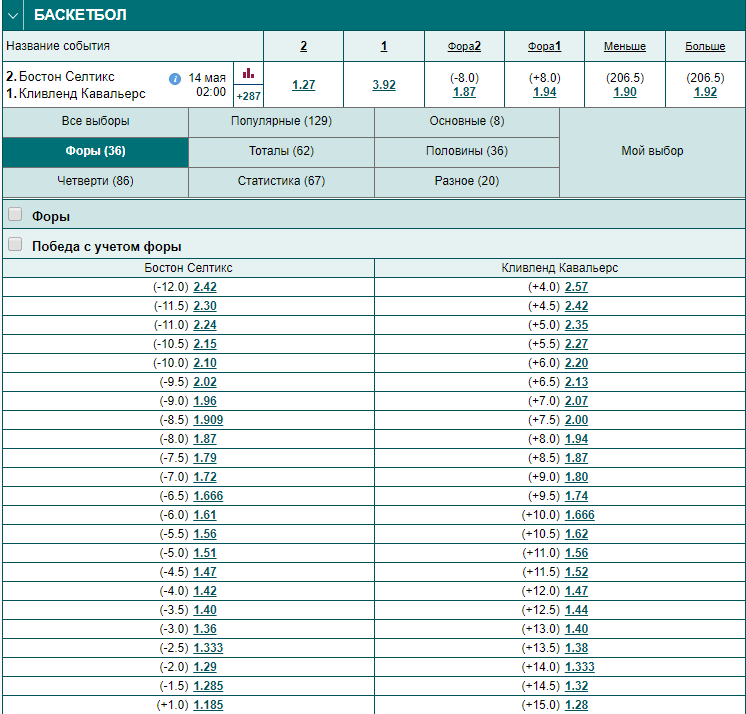The image size is (746, 714).
Task: Select Cleveland (+5.0) odds 2.35
Action: tap(577, 325)
